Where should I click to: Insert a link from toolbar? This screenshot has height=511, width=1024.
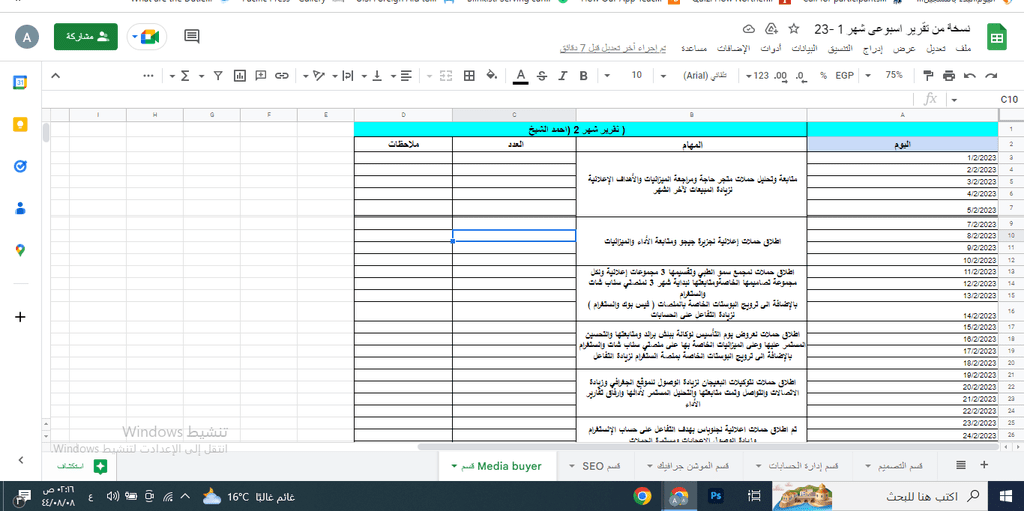(281, 76)
